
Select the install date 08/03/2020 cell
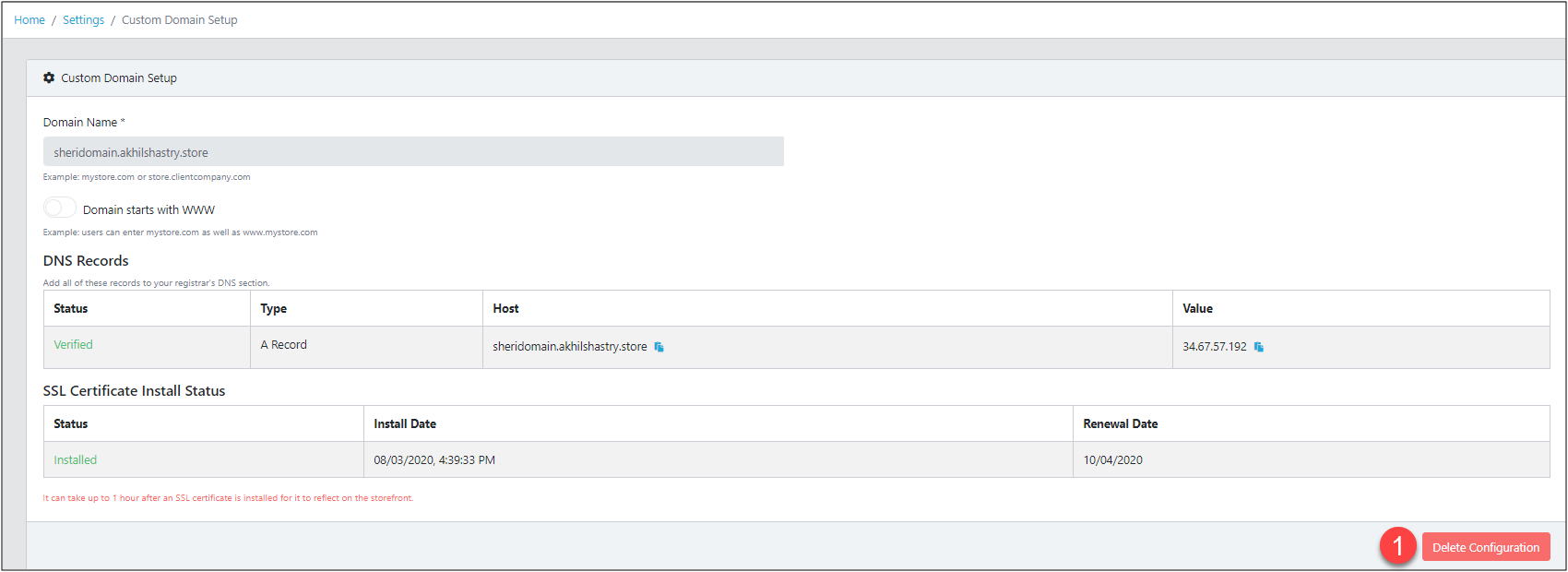[x=719, y=459]
